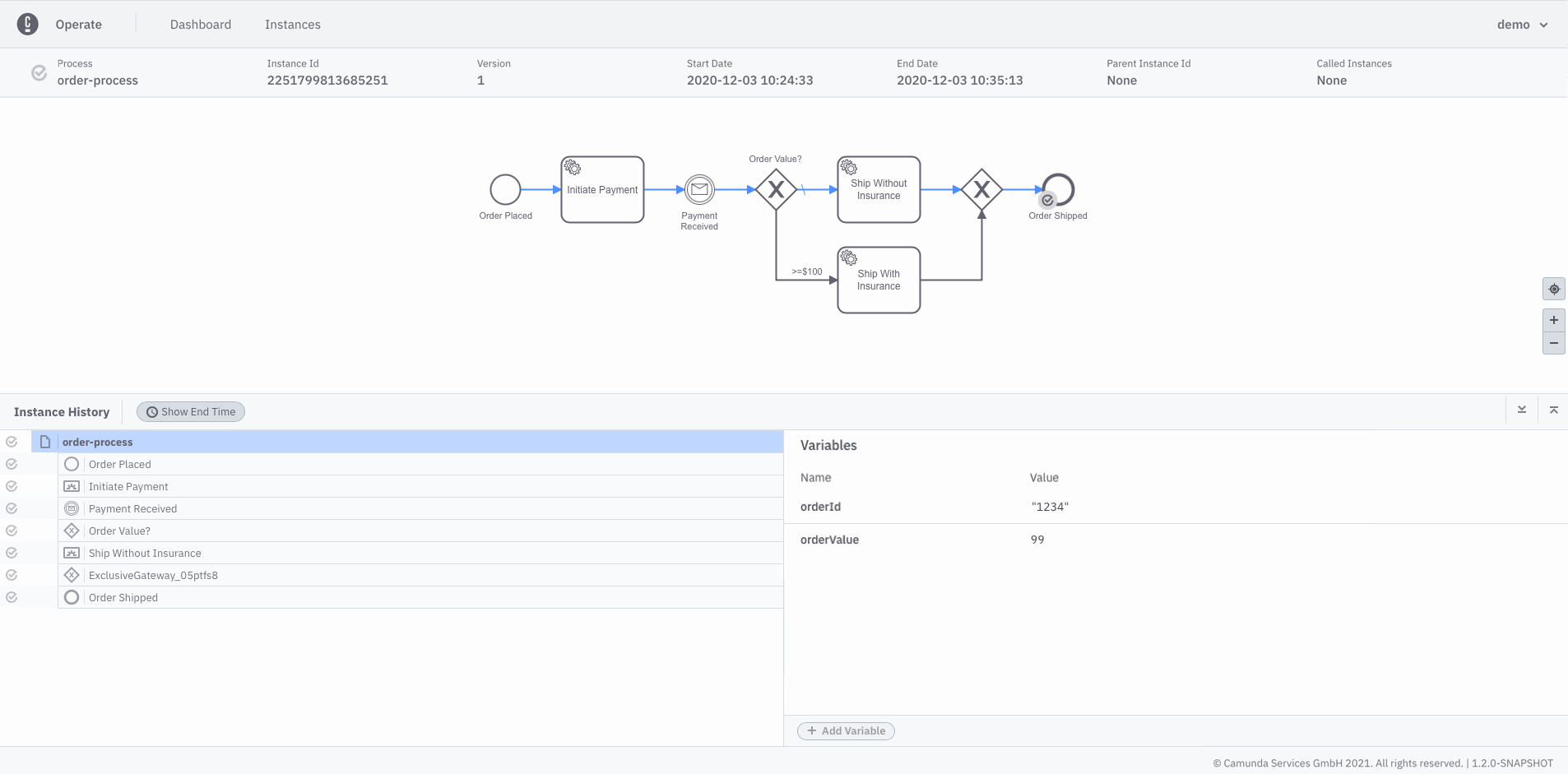Click the Operate logo icon
The height and width of the screenshot is (774, 1568).
click(x=28, y=23)
